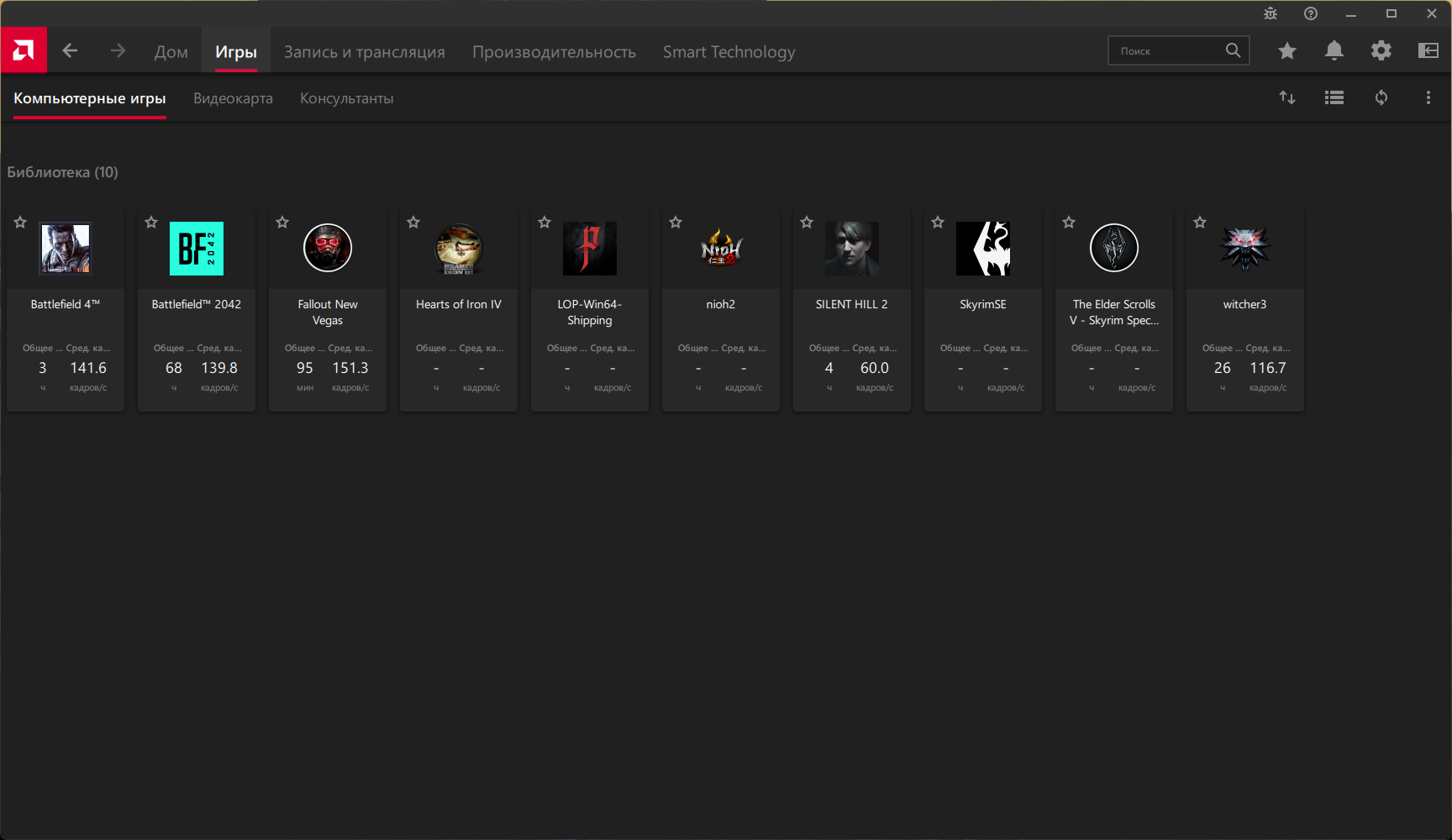Rescan games with refresh icon

pos(1381,97)
